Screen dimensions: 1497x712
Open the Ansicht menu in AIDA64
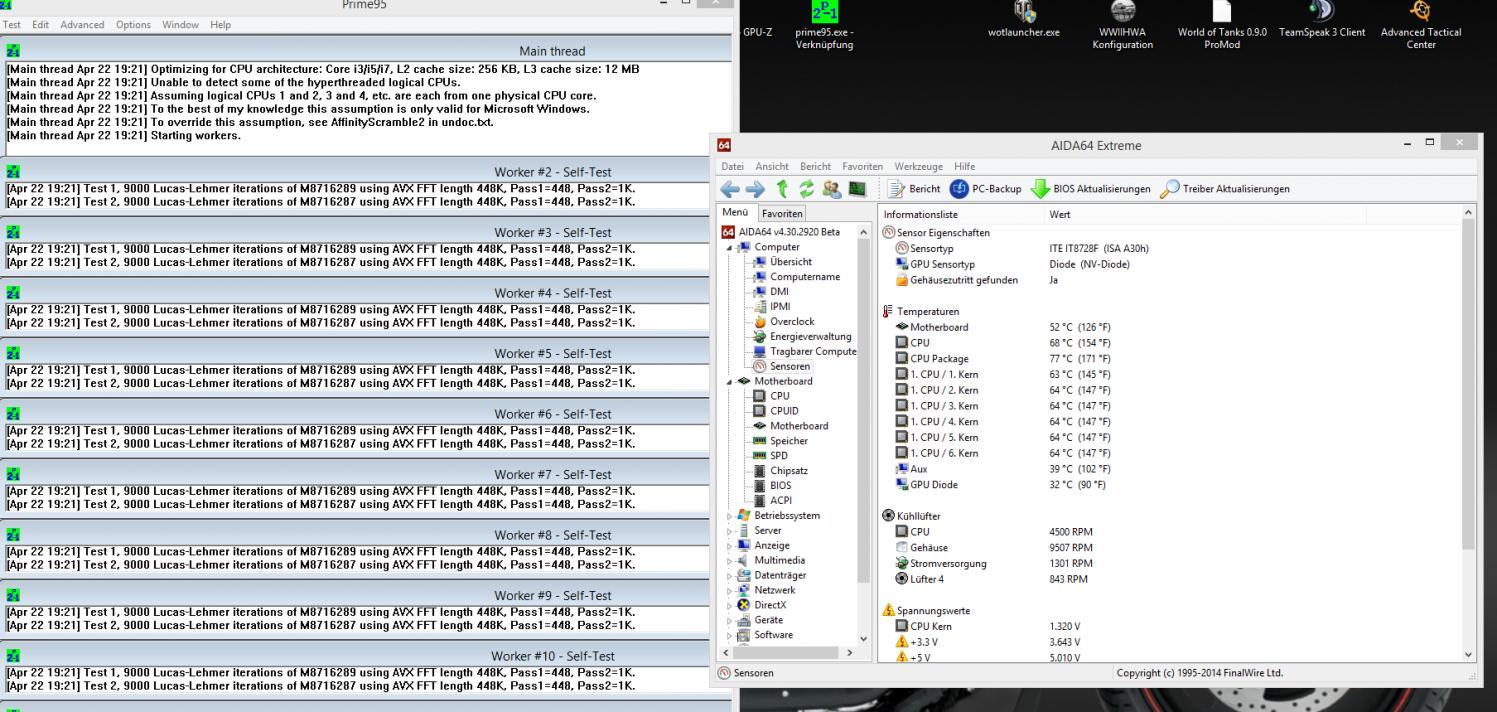click(772, 166)
